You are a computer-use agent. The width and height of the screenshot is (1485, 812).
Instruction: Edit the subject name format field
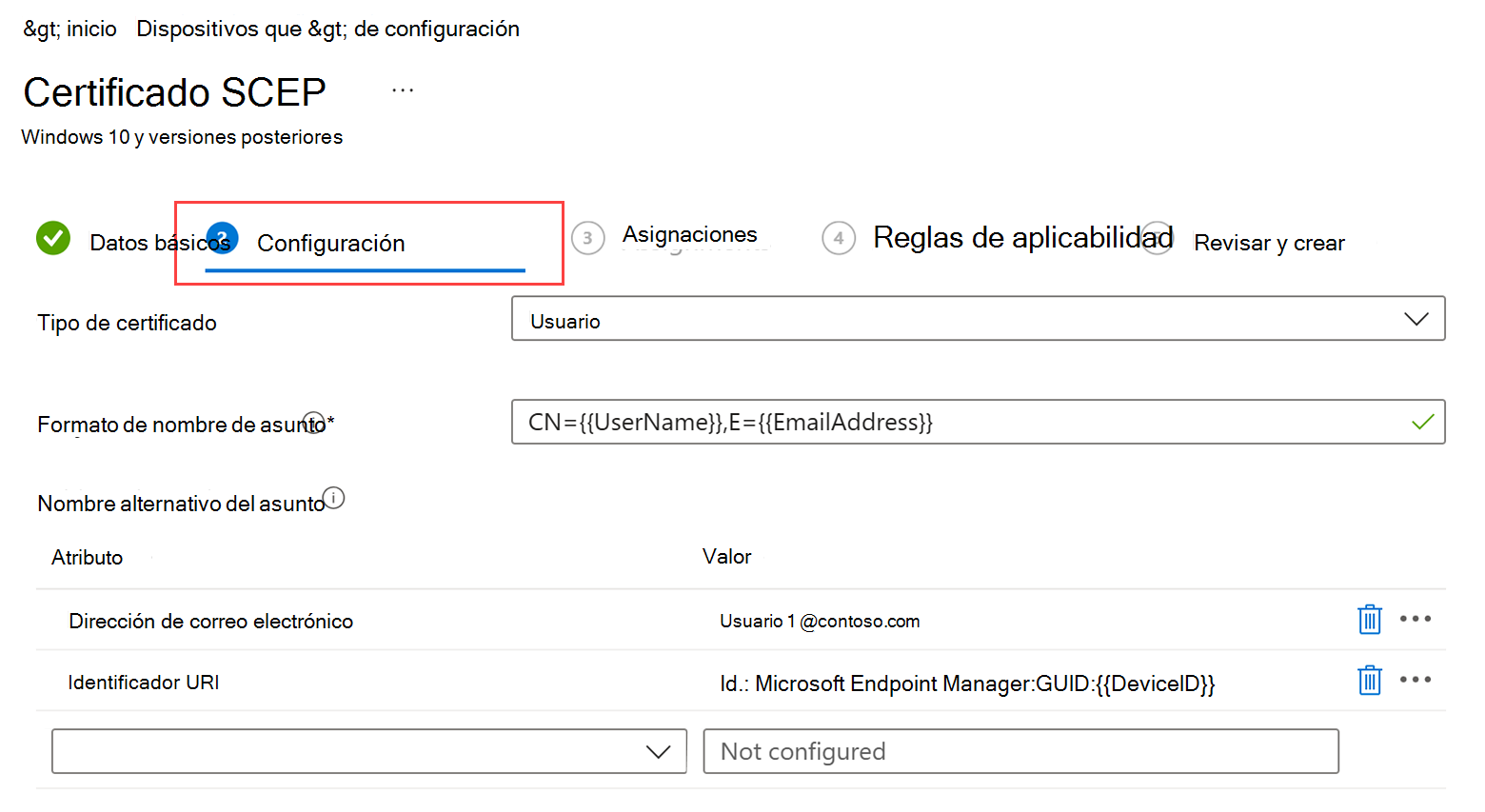978,422
